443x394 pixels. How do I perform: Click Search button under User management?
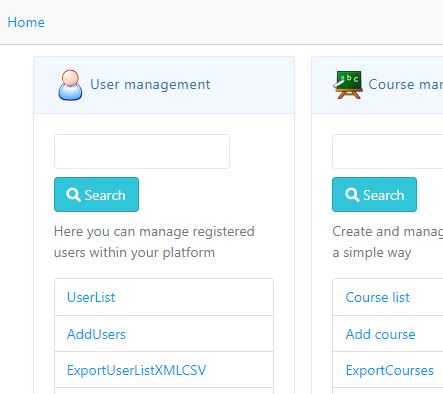[x=96, y=194]
